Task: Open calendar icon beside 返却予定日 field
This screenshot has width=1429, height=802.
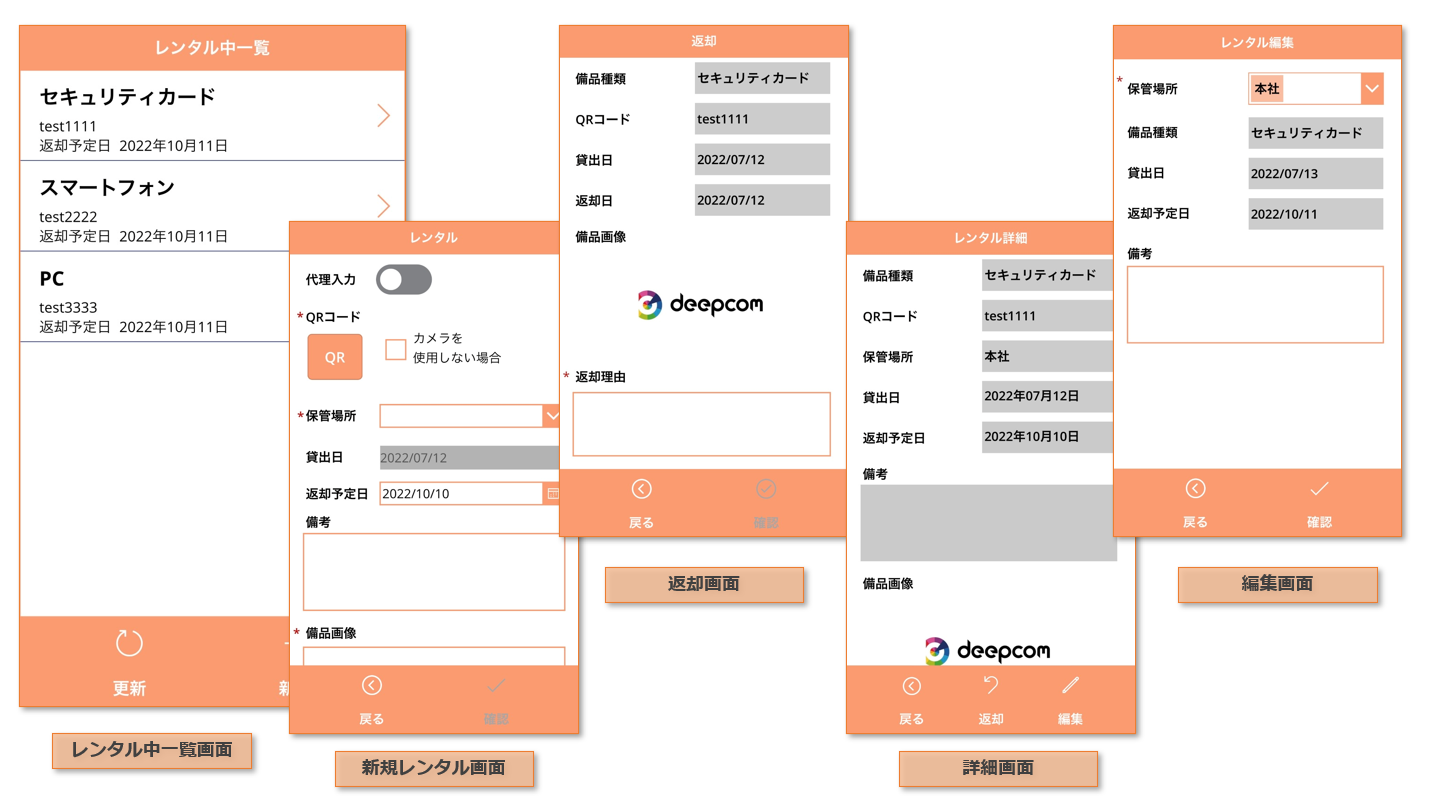Action: (552, 493)
